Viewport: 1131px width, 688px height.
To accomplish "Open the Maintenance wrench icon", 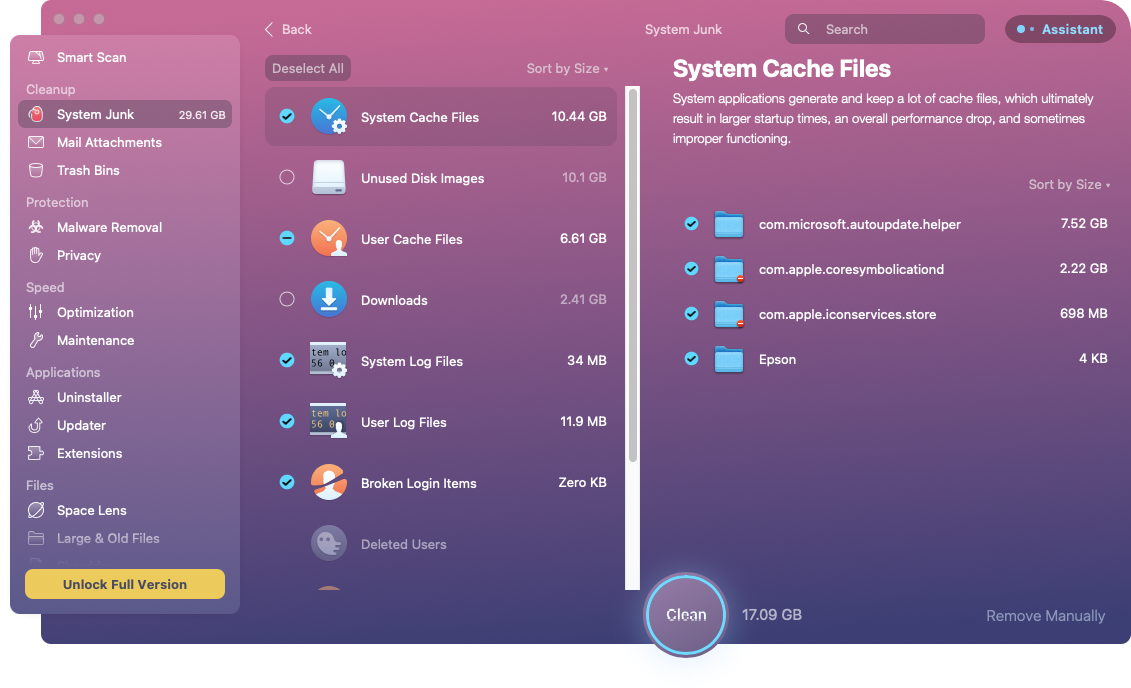I will point(35,340).
